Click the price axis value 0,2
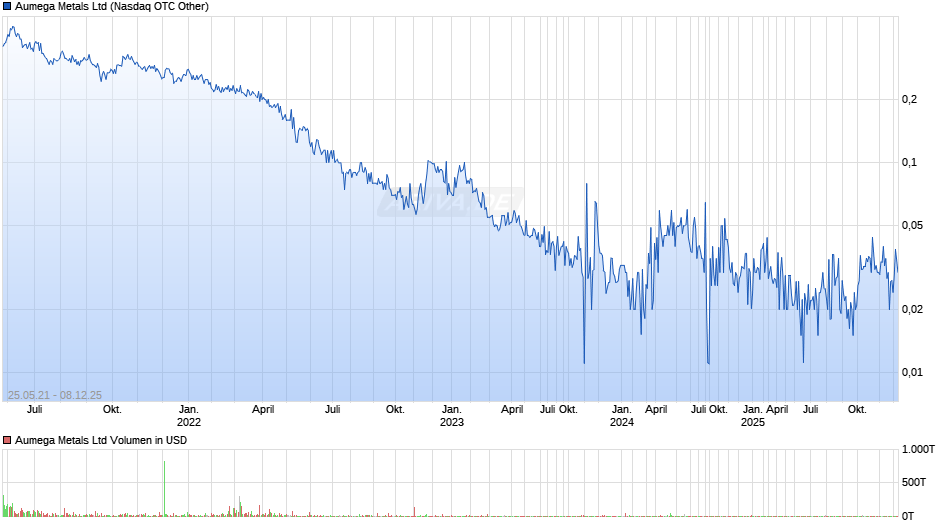This screenshot has width=940, height=526. click(909, 100)
